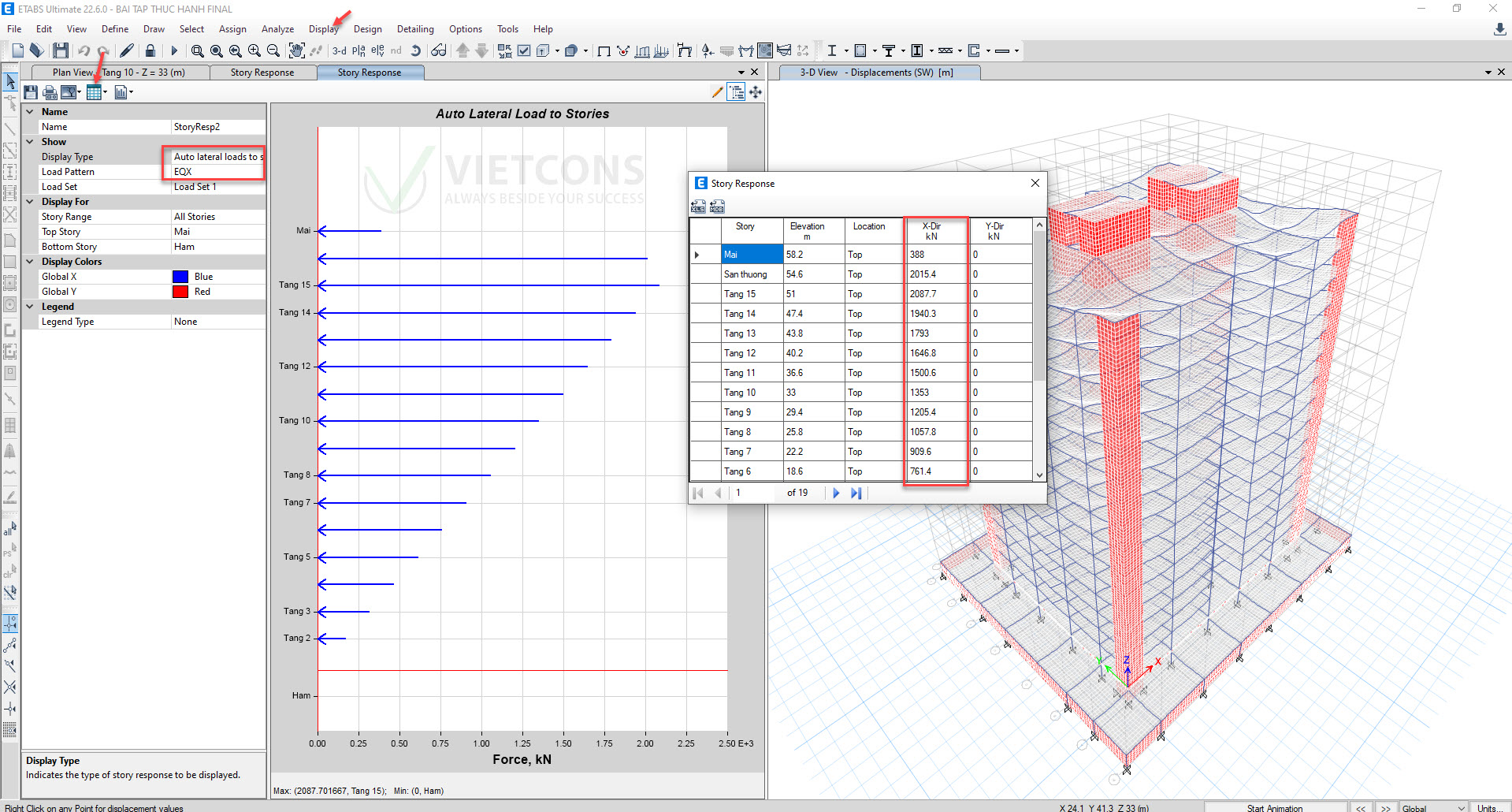
Task: Click the Run Analysis play icon
Action: click(174, 50)
